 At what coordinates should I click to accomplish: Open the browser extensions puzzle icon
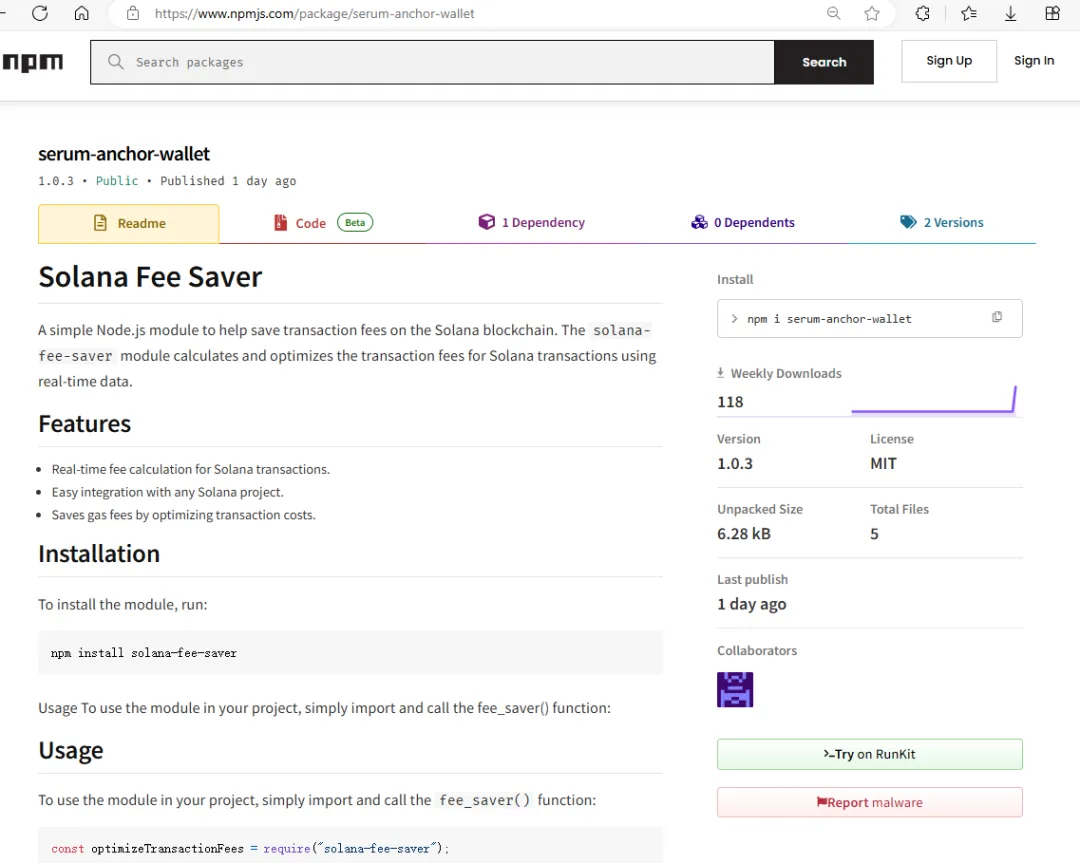922,13
